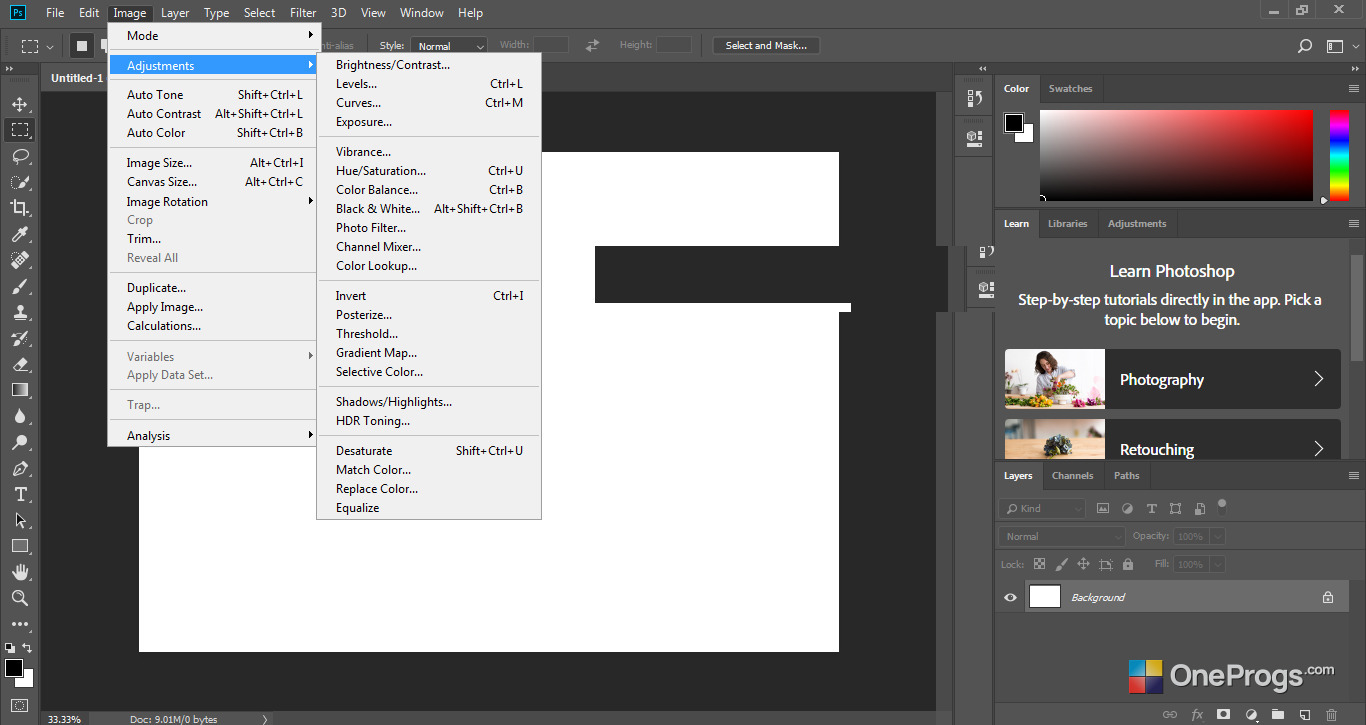The width and height of the screenshot is (1366, 725).
Task: Toggle lock image pixels brush icon
Action: pos(1062,564)
